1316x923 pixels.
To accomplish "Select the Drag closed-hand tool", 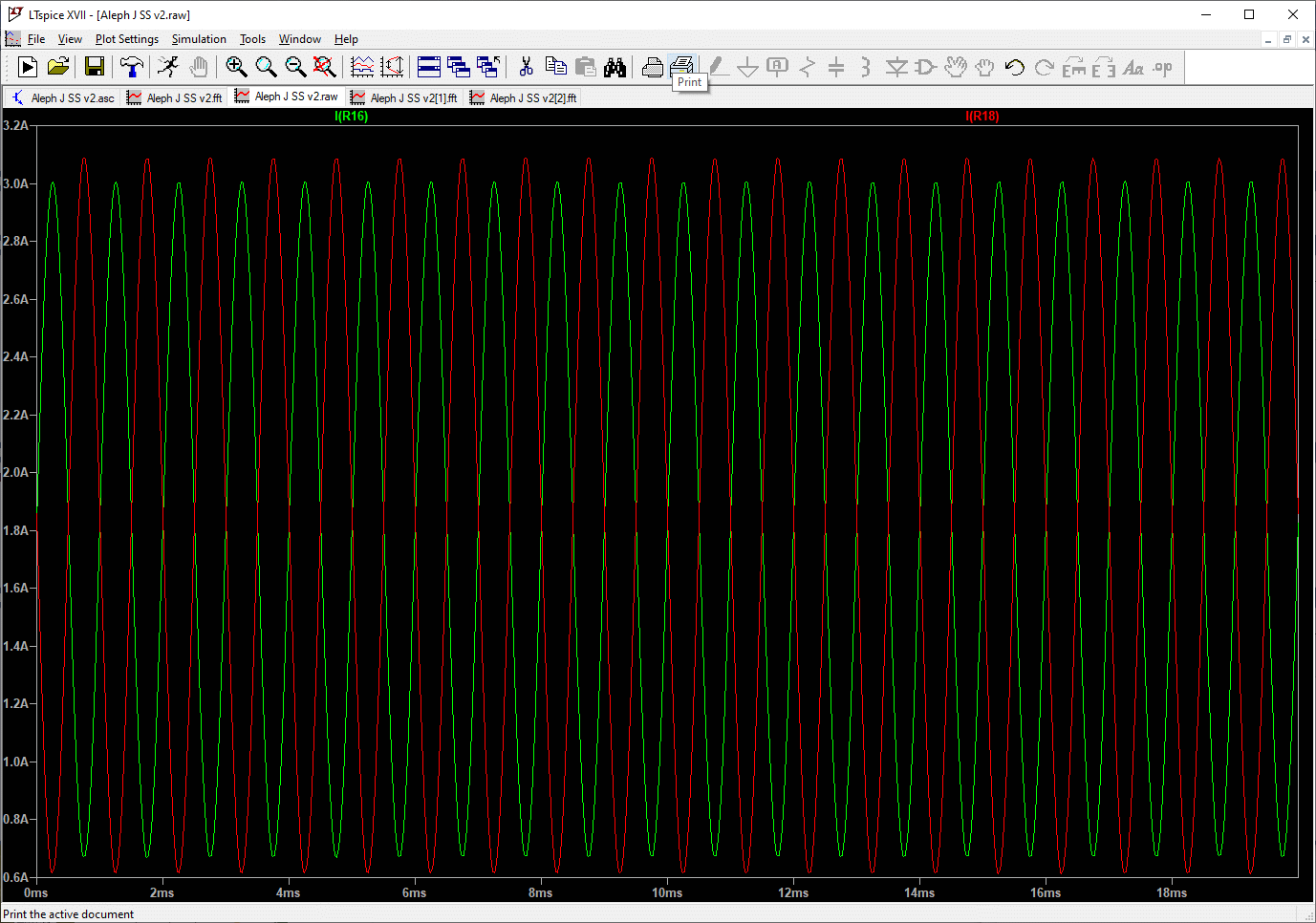I will (x=984, y=67).
